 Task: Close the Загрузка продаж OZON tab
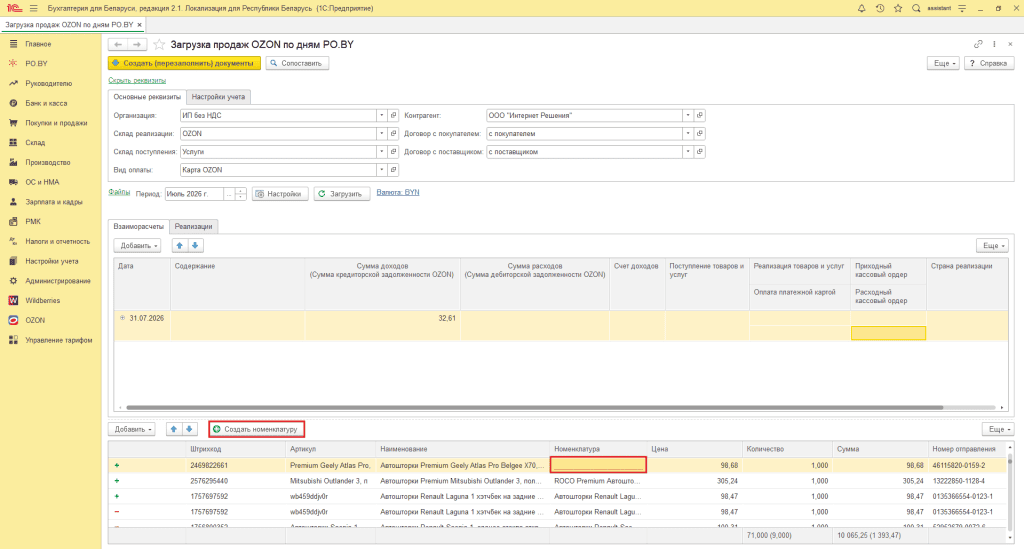(139, 24)
